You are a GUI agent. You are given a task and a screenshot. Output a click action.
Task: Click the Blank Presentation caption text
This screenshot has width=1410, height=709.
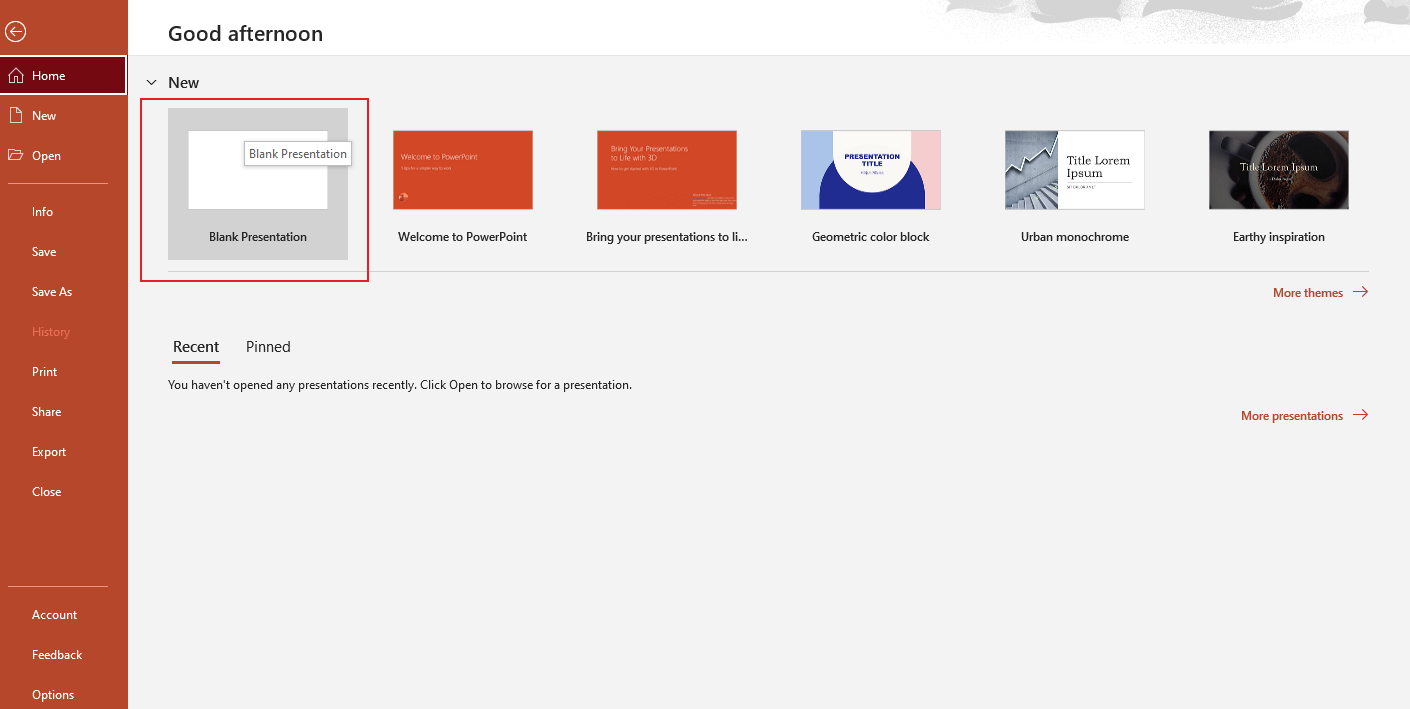[258, 237]
